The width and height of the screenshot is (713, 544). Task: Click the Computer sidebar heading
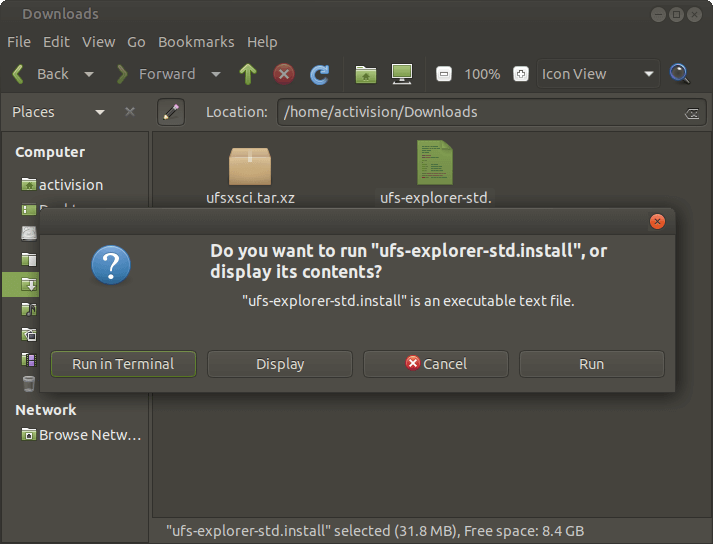click(50, 152)
